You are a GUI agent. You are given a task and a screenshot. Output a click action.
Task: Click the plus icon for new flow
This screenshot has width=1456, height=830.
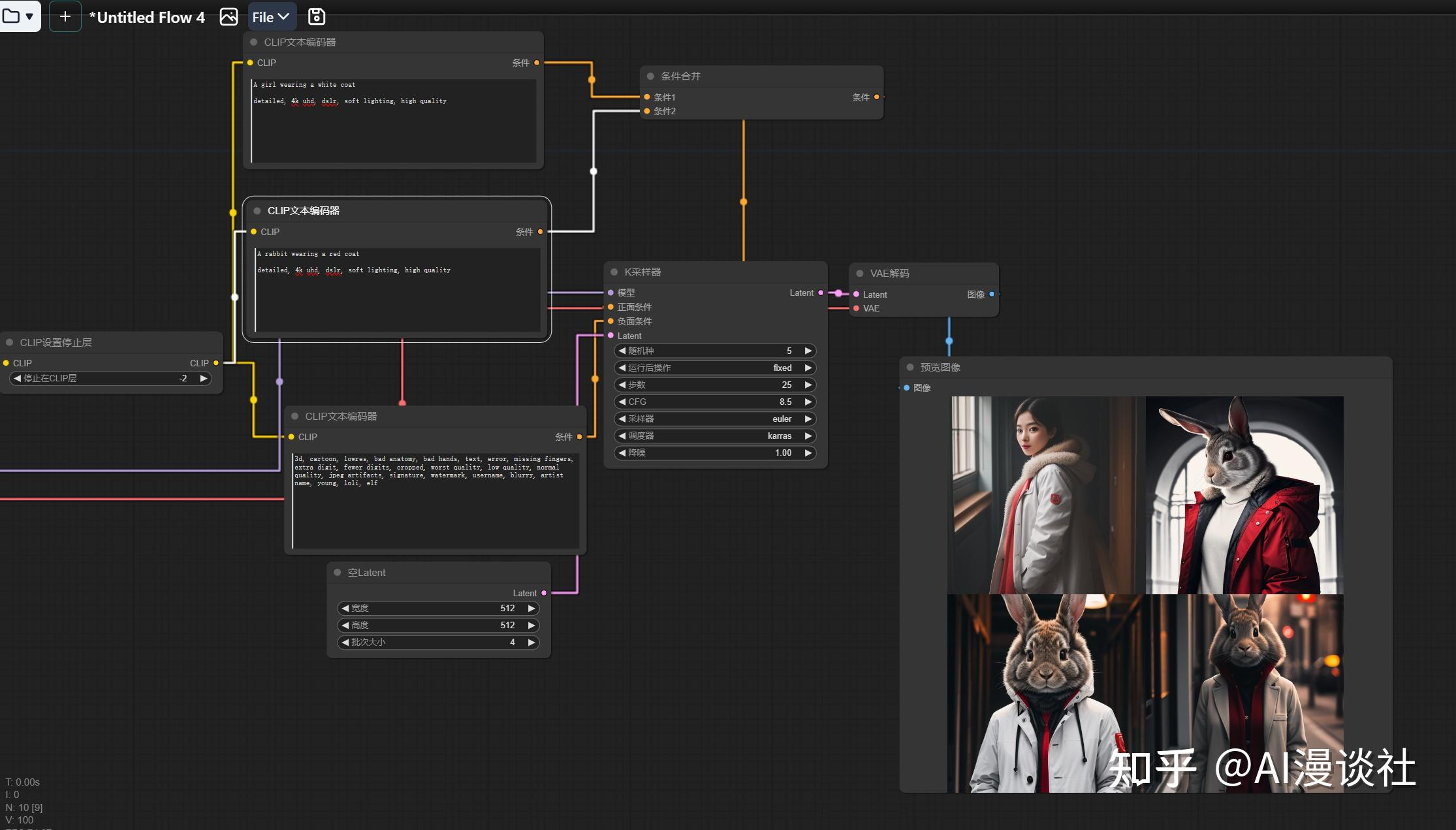pyautogui.click(x=65, y=17)
